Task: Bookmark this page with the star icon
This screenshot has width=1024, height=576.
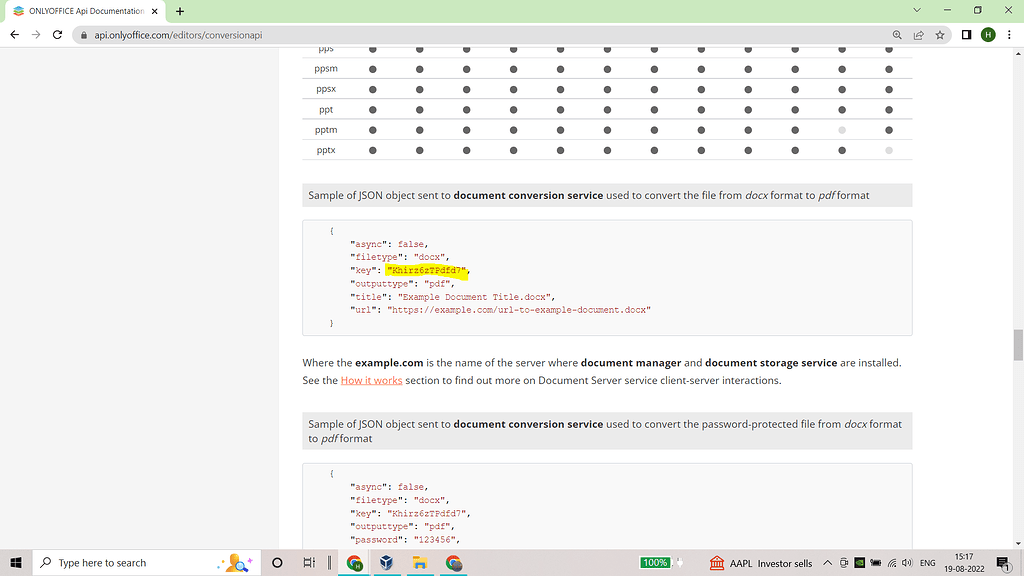Action: pos(939,34)
